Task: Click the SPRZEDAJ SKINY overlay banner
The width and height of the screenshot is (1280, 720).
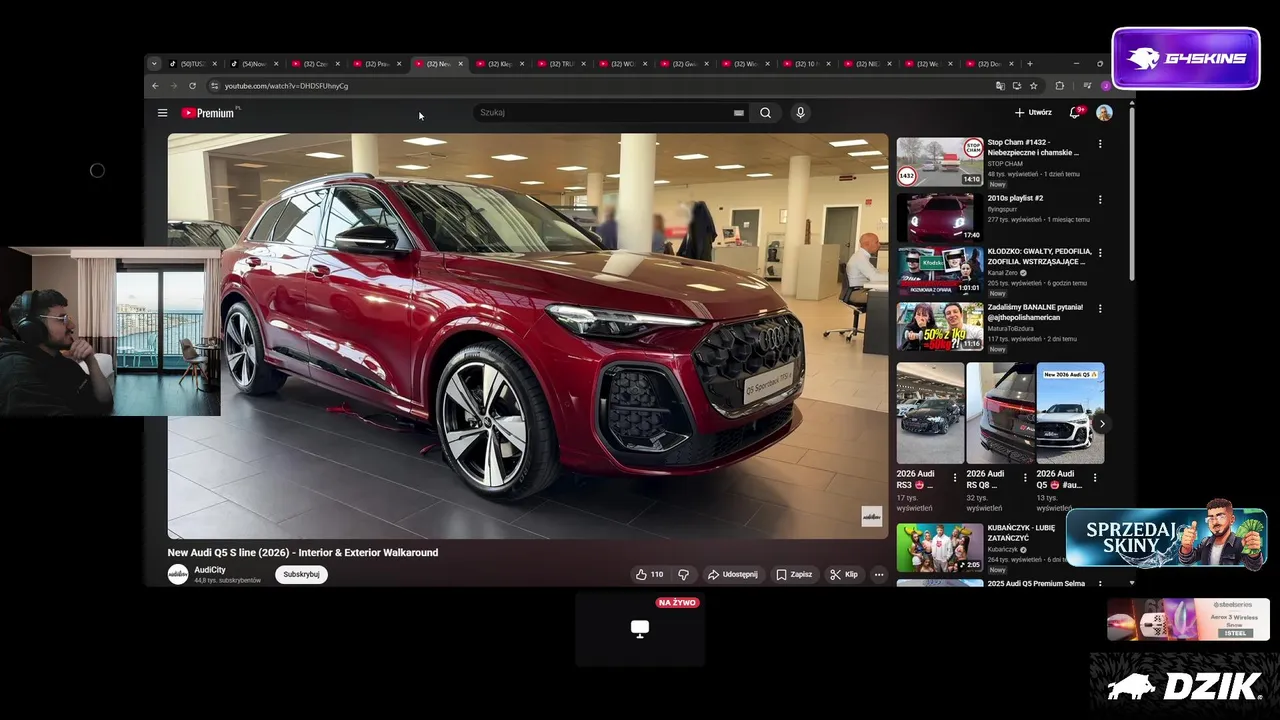Action: (1166, 538)
